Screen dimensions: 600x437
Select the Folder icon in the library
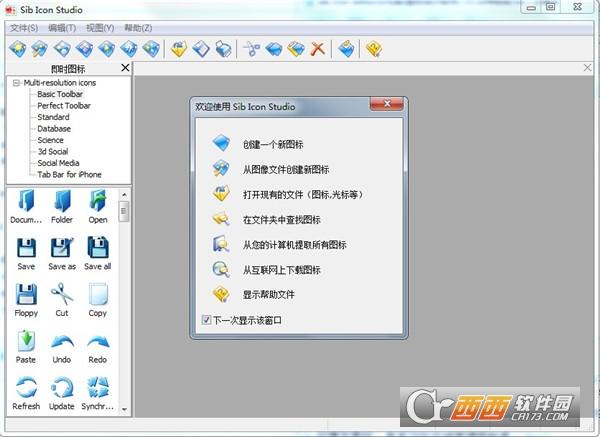pyautogui.click(x=62, y=207)
